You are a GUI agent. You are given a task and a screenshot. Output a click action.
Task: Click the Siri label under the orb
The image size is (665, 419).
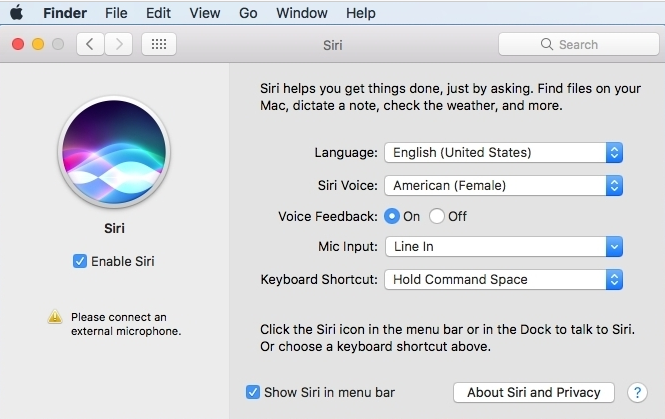(114, 228)
